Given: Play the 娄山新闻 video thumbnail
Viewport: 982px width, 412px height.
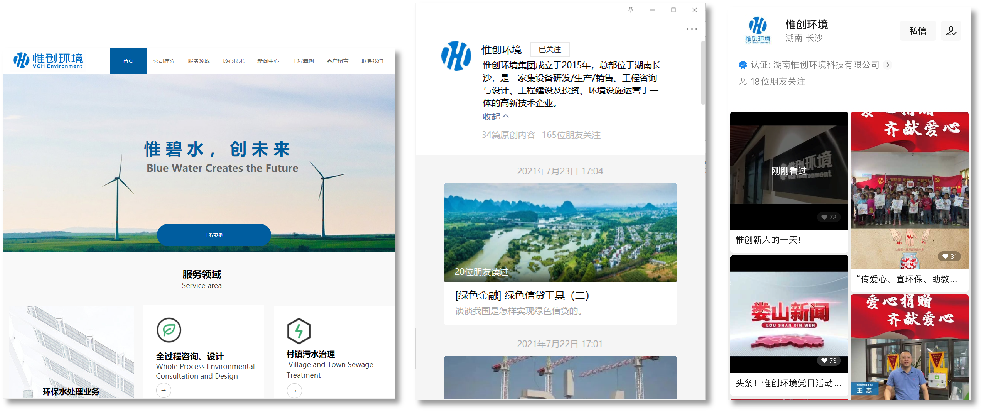Looking at the screenshot, I should pyautogui.click(x=788, y=314).
